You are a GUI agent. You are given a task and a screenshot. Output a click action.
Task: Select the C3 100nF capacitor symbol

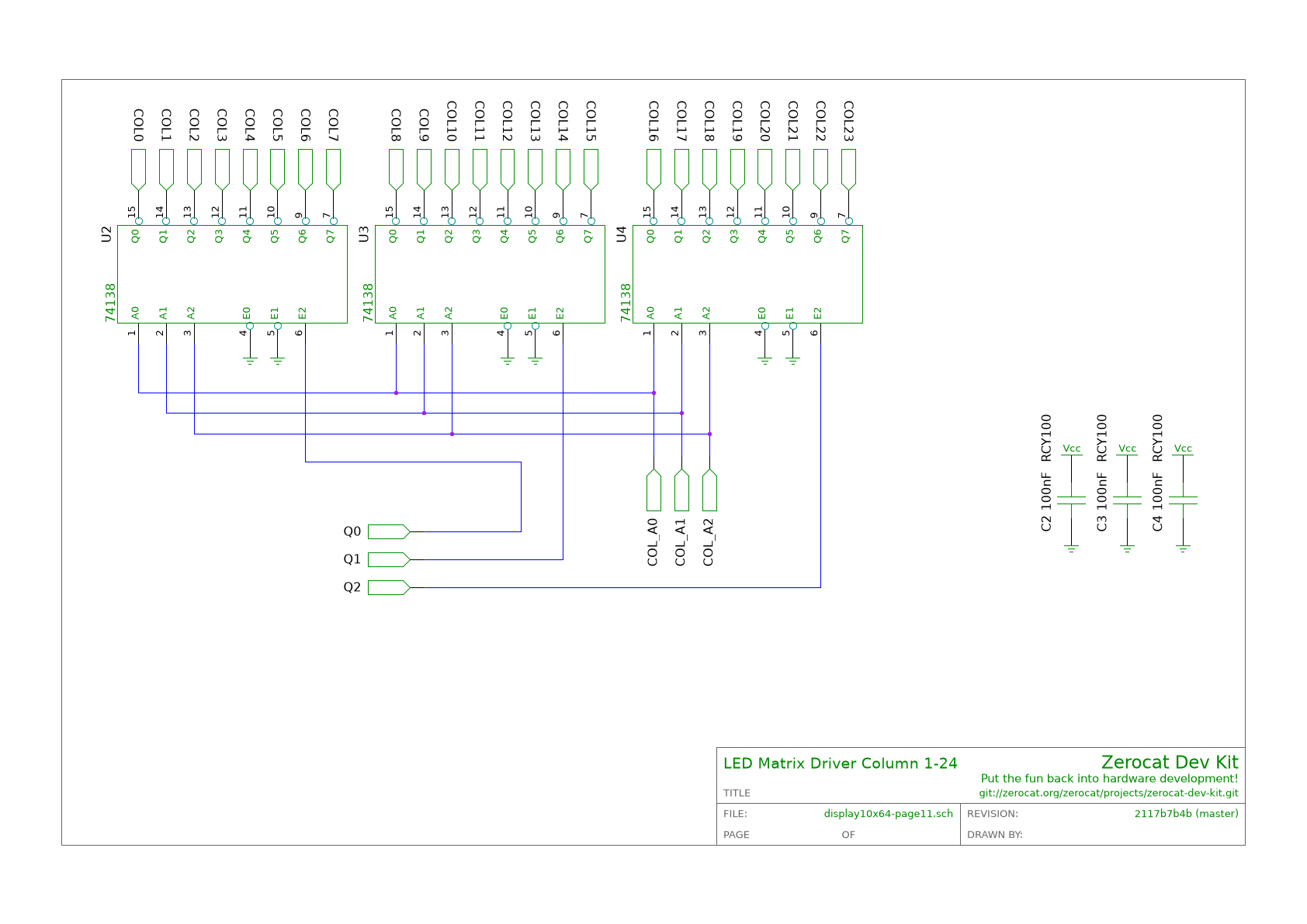(1127, 500)
